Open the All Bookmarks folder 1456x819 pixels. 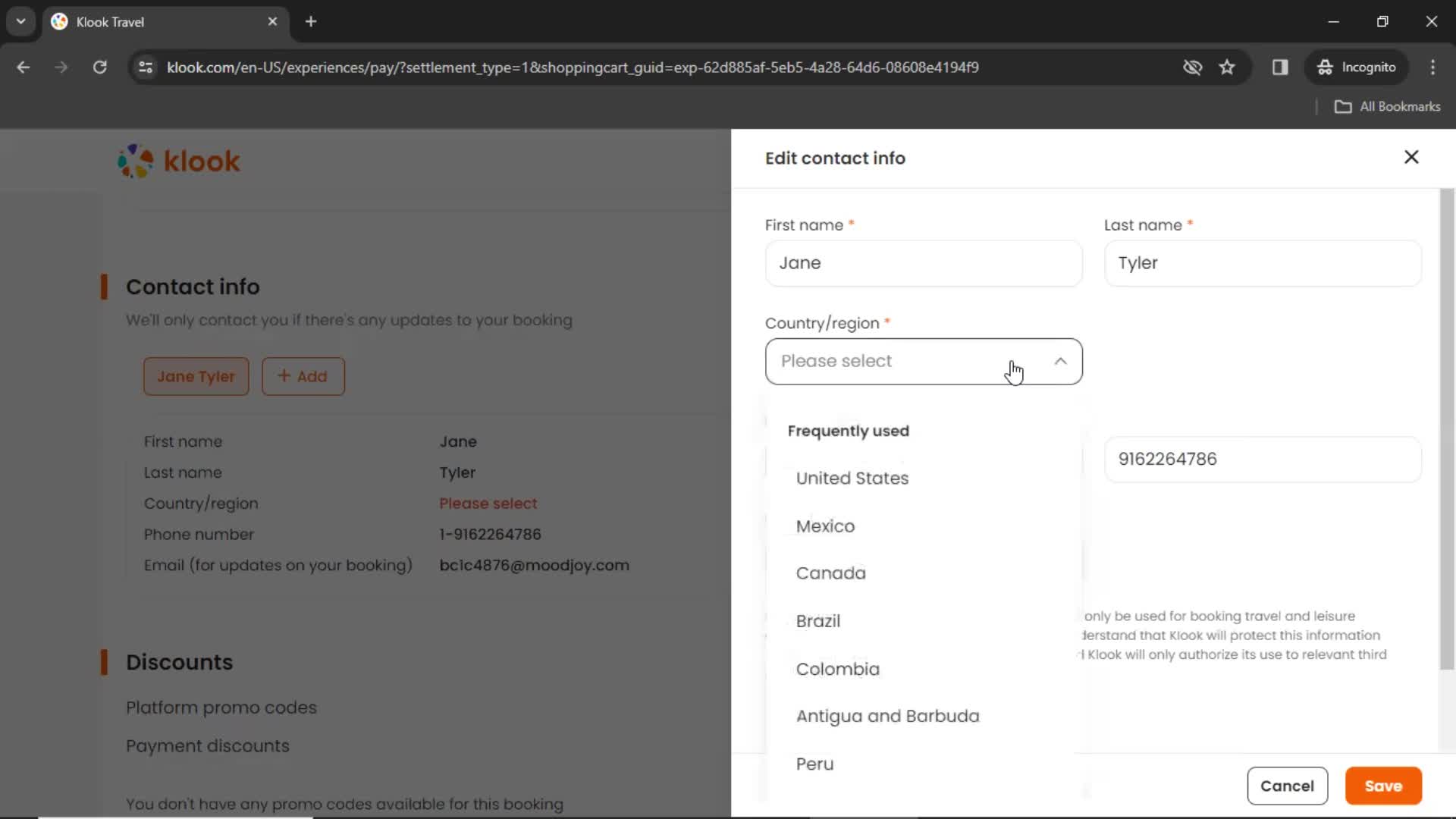(1388, 107)
